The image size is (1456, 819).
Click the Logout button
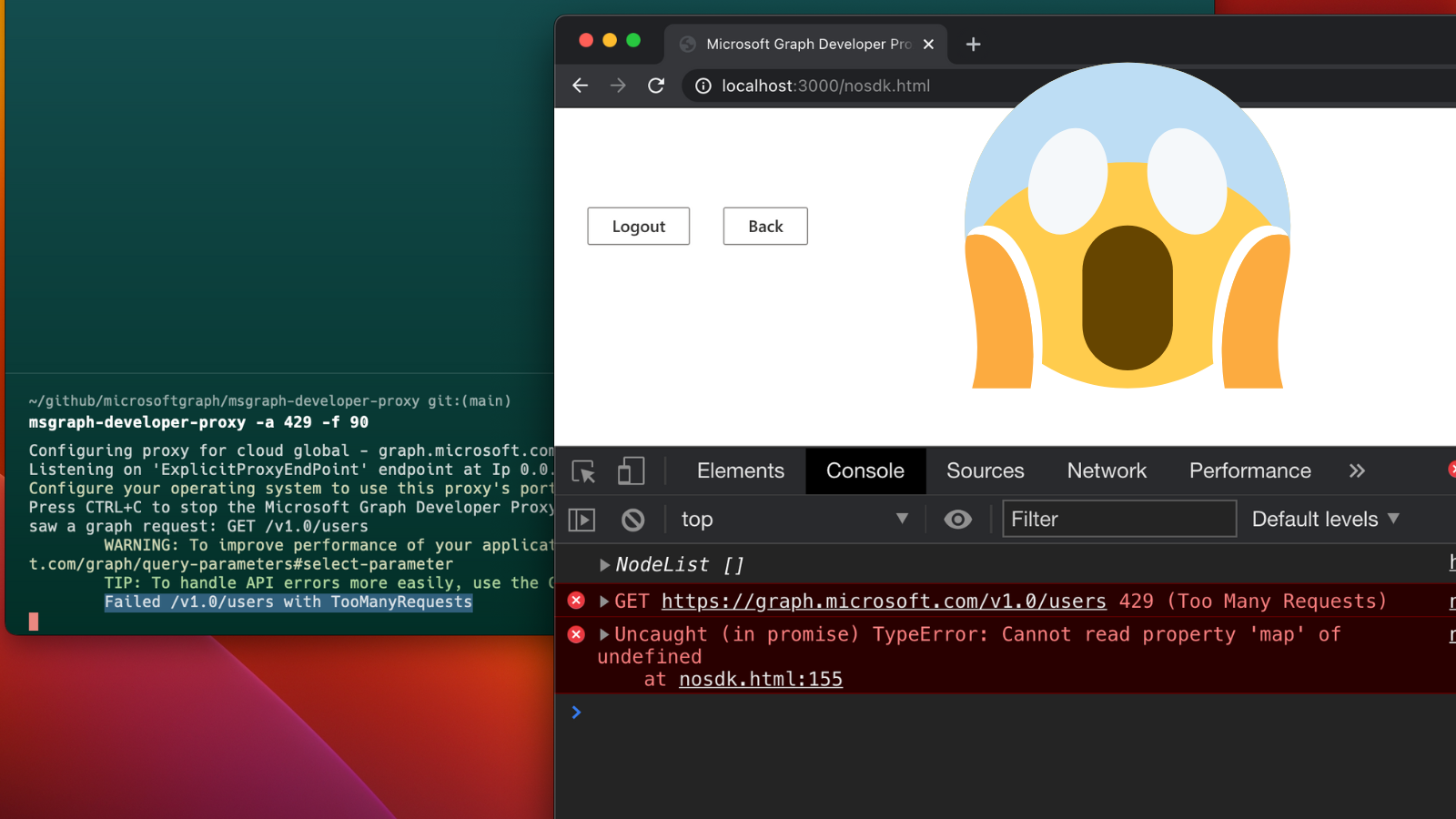click(638, 227)
